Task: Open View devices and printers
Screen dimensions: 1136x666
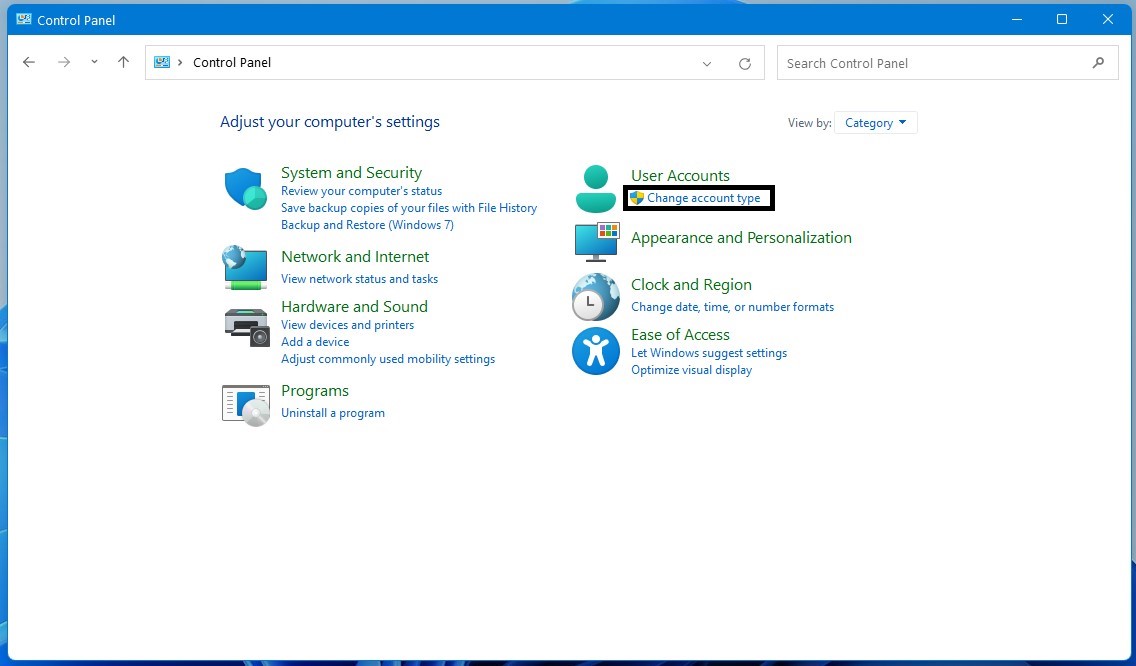Action: pyautogui.click(x=348, y=325)
